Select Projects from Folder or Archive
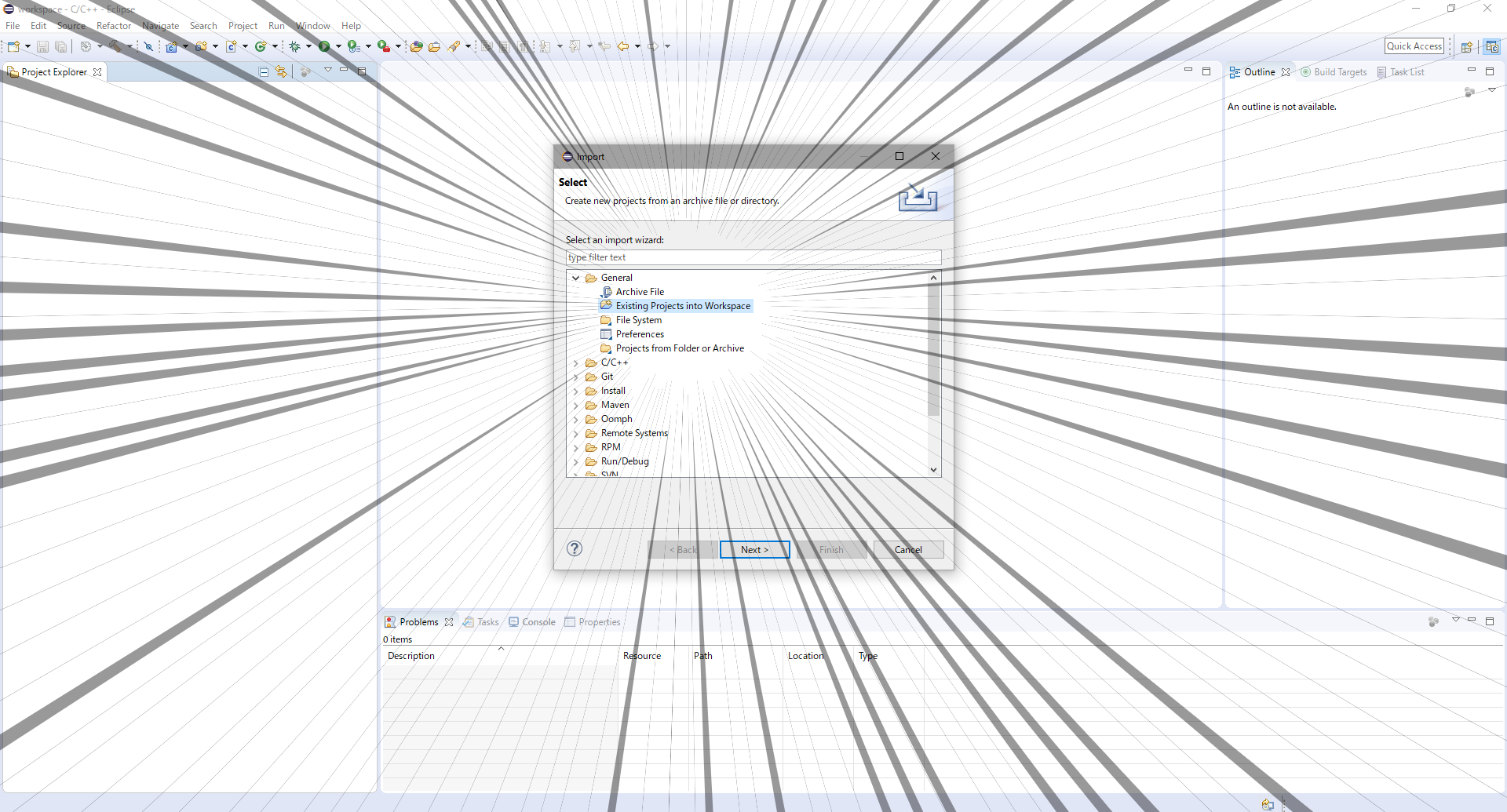1507x812 pixels. click(x=679, y=348)
